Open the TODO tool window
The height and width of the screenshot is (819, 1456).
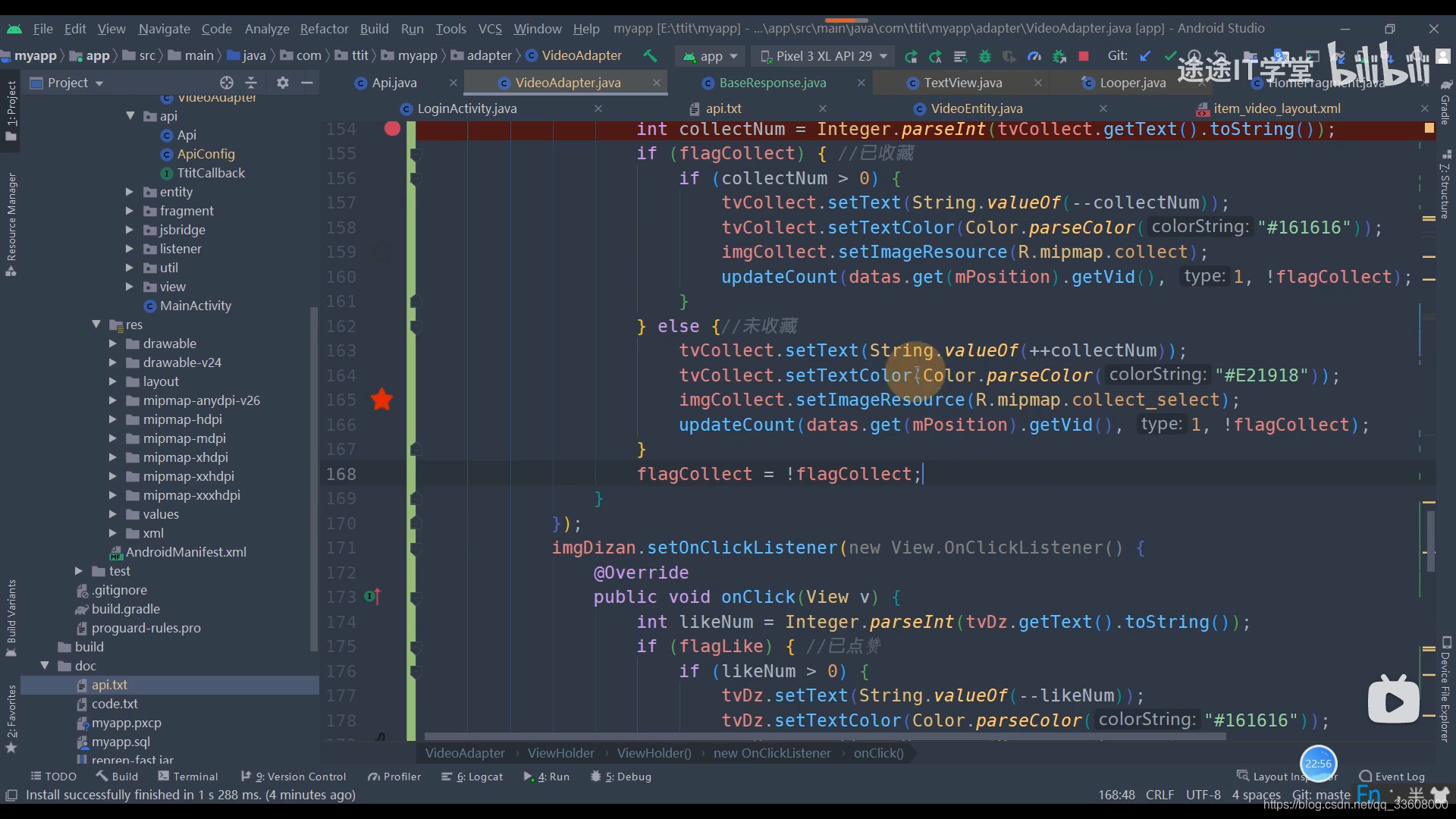54,777
